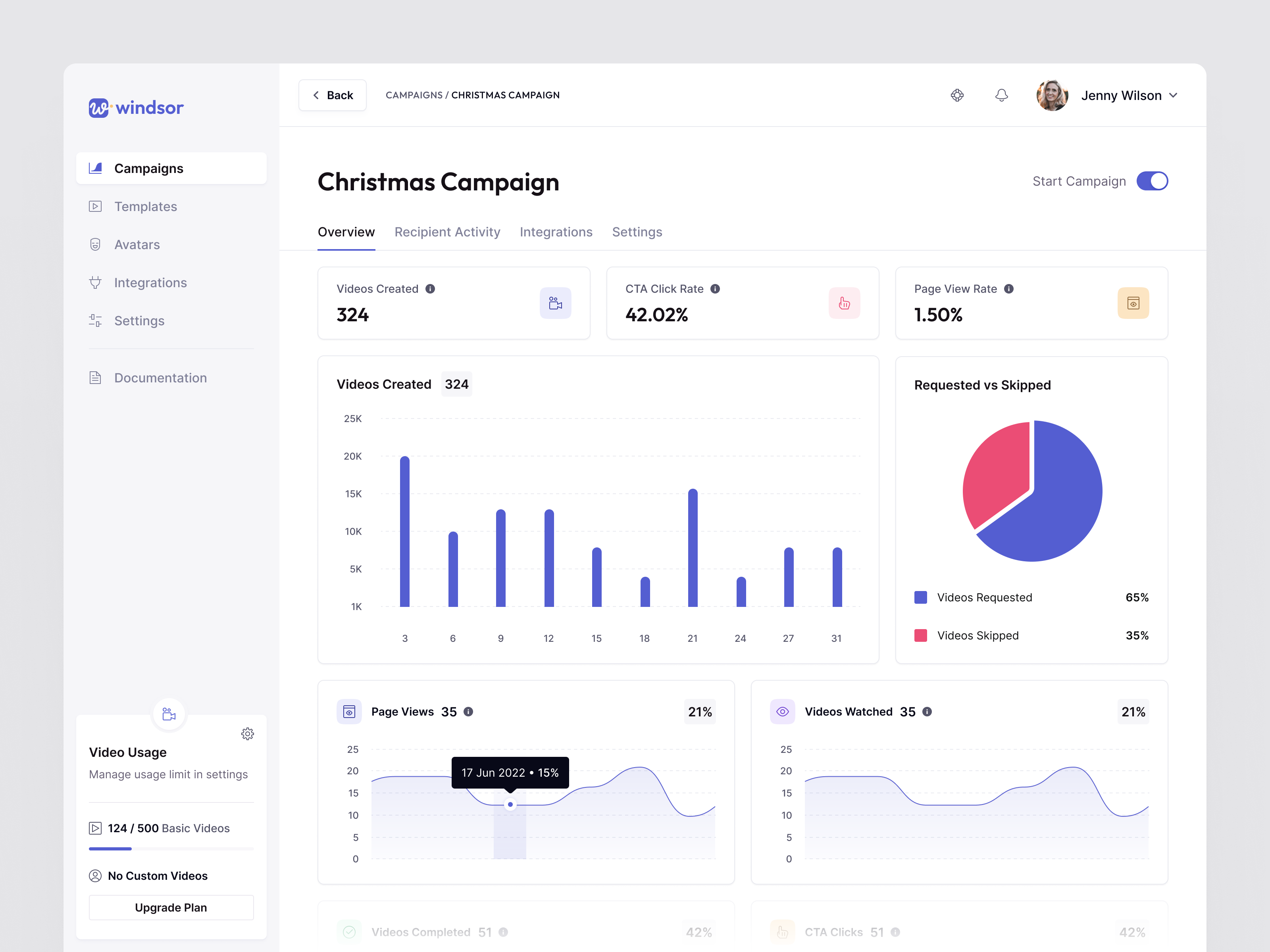Click the Integrations plug icon
This screenshot has height=952, width=1270.
point(95,282)
